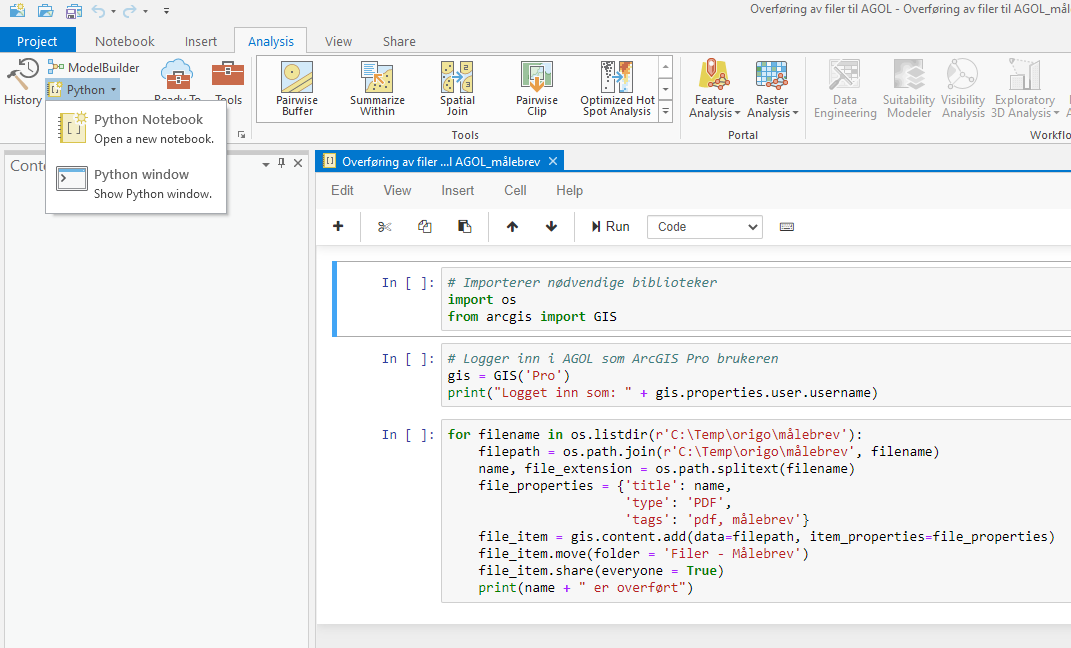This screenshot has height=648, width=1071.
Task: Open the Pairwise Clip tool
Action: [537, 89]
